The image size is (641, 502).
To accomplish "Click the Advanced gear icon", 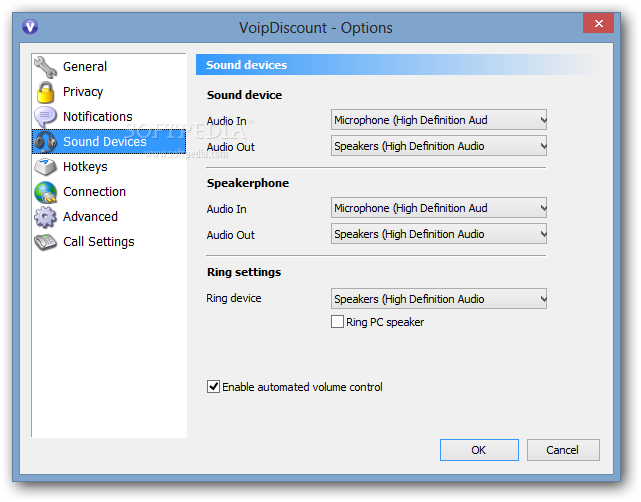I will coord(45,217).
